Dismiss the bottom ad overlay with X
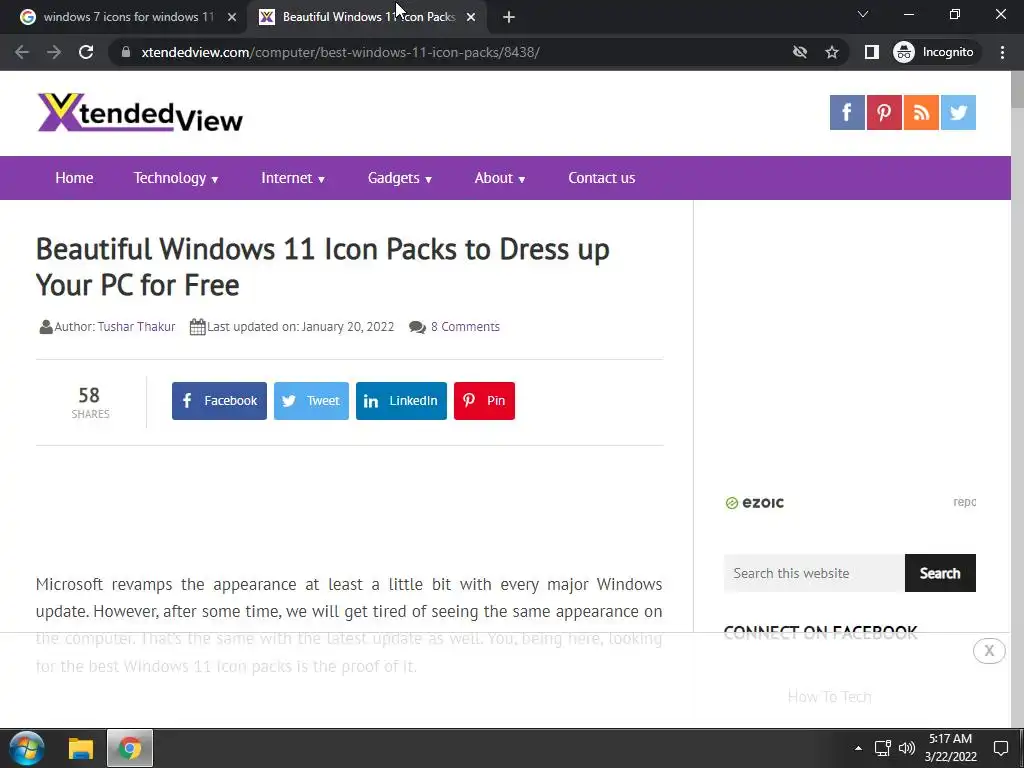The height and width of the screenshot is (768, 1024). 989,651
